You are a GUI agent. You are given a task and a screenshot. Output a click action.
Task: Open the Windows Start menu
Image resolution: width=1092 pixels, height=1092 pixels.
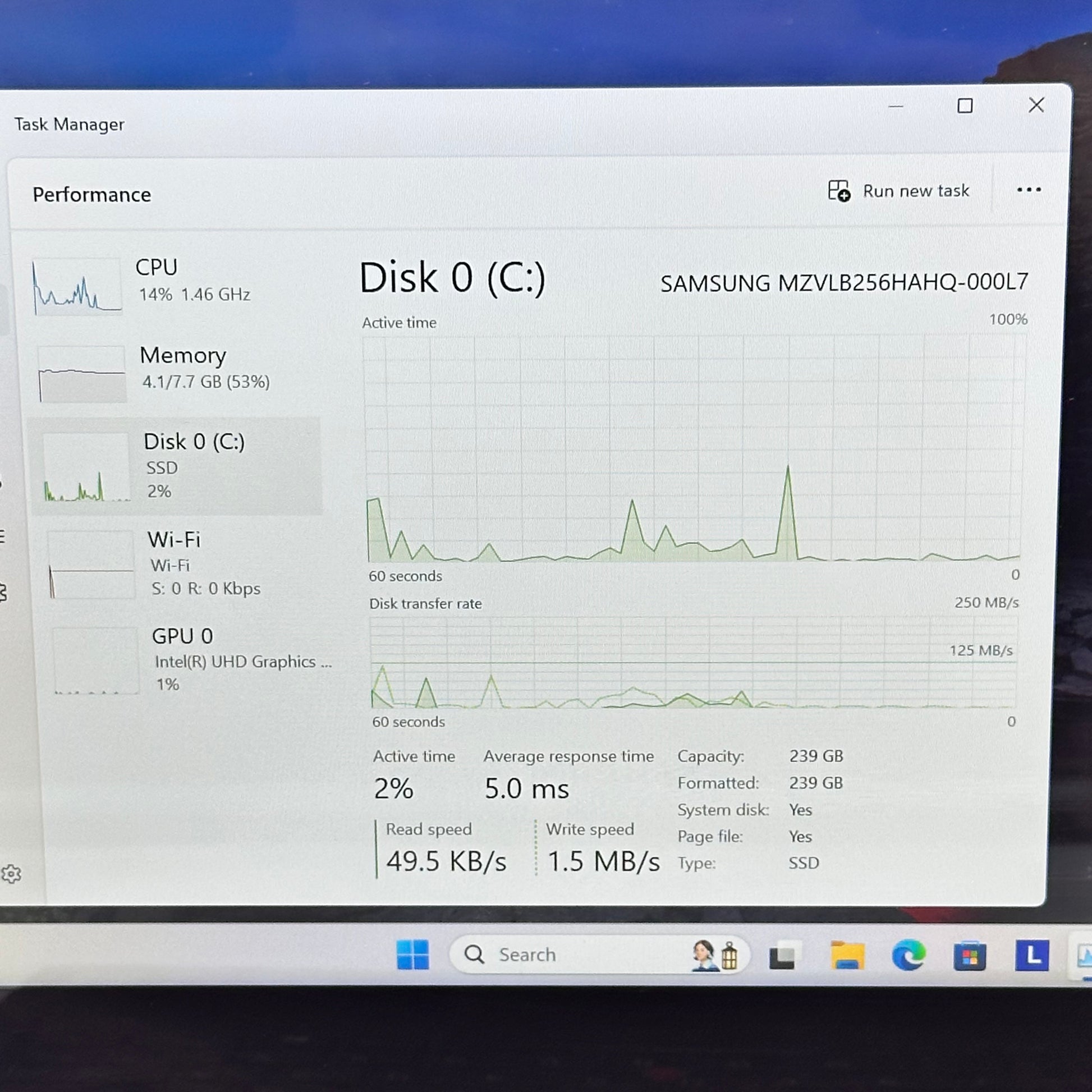(x=412, y=955)
